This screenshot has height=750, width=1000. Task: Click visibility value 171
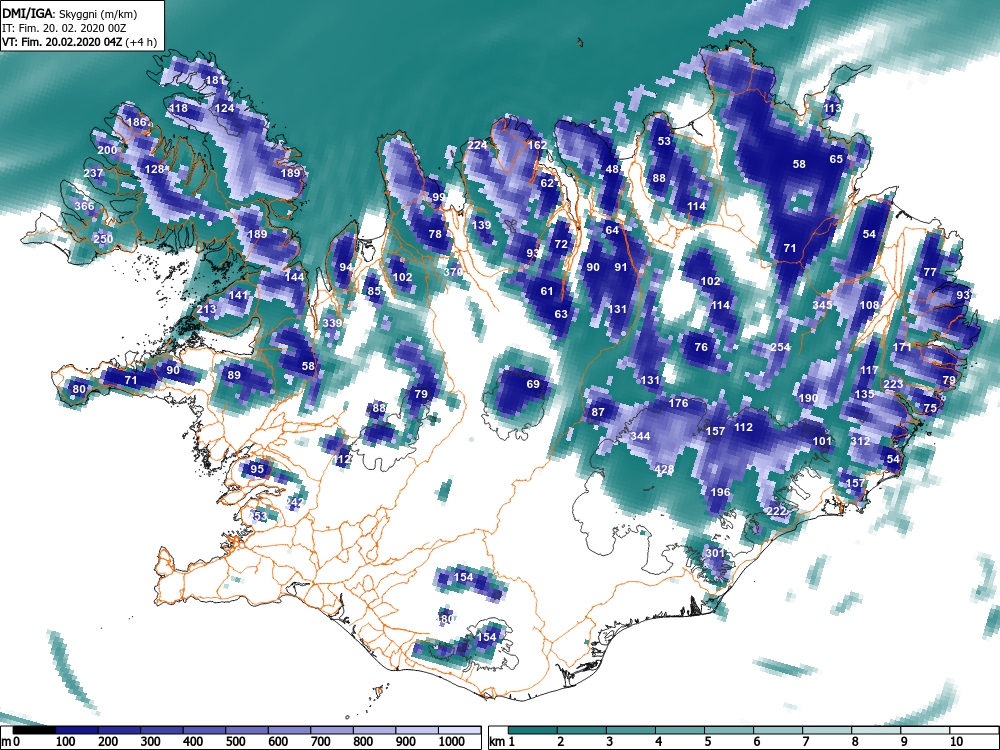pyautogui.click(x=902, y=347)
